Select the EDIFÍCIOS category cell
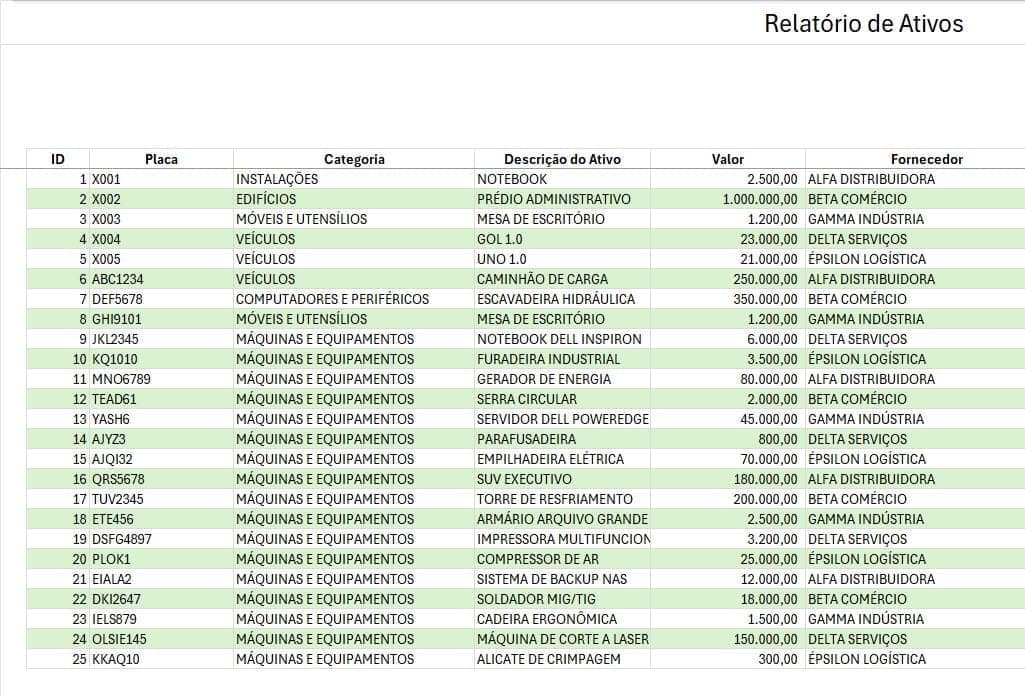This screenshot has height=696, width=1025. pos(354,199)
